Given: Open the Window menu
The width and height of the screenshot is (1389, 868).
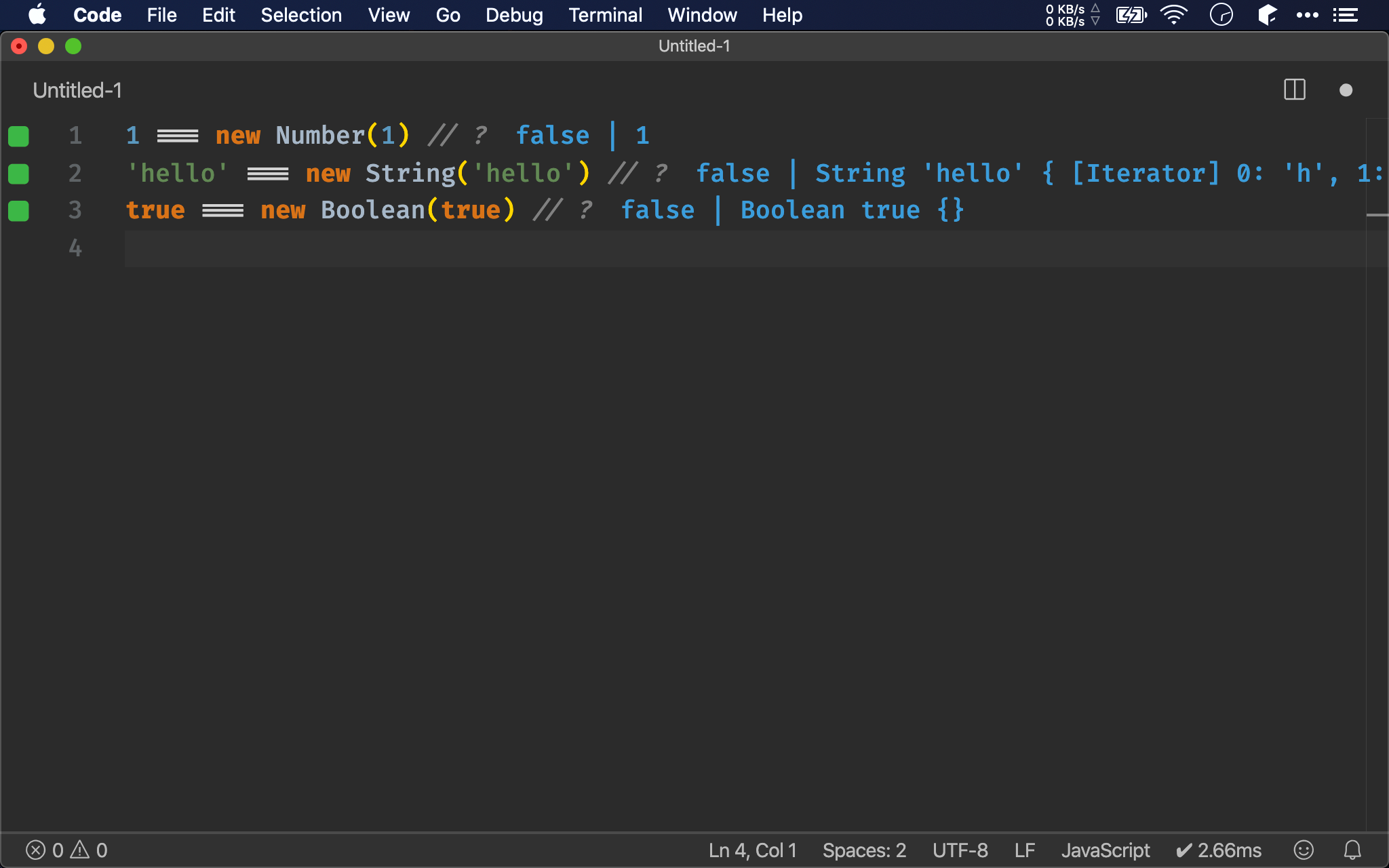Looking at the screenshot, I should [x=702, y=15].
